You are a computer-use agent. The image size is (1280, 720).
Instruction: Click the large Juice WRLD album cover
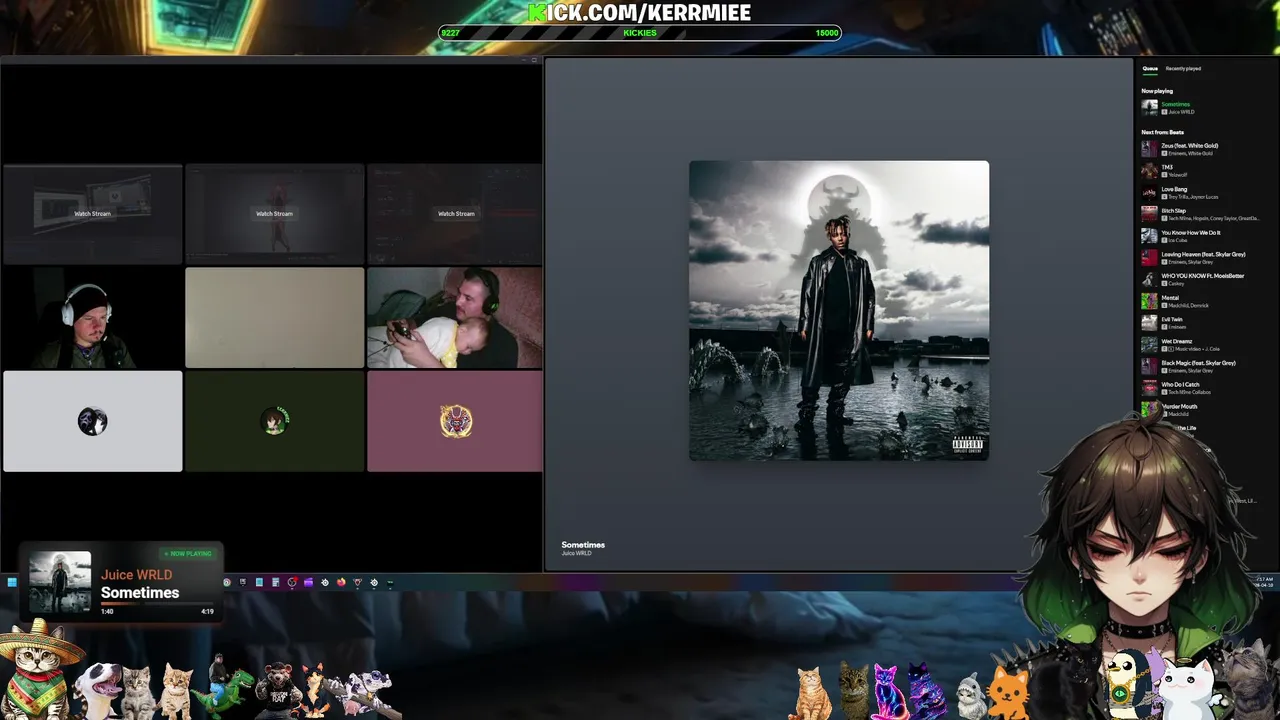(839, 310)
